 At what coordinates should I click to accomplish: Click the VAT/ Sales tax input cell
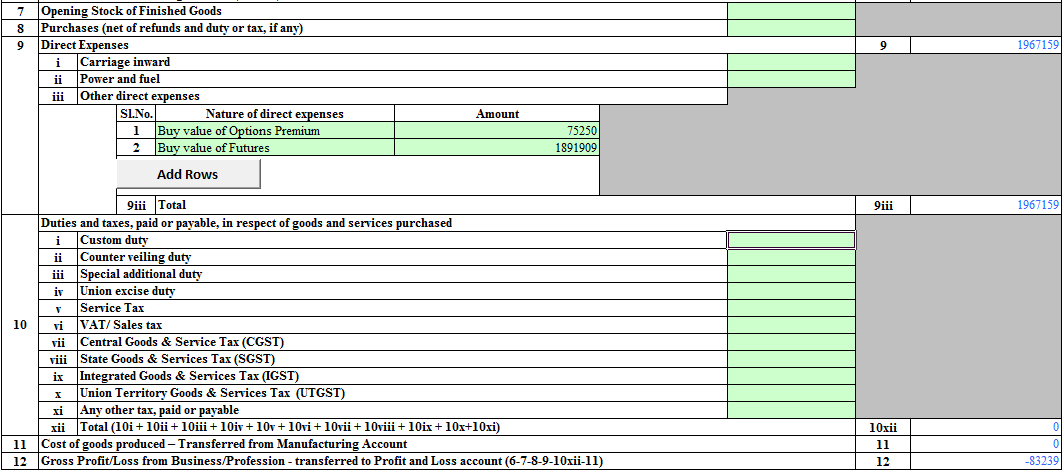[791, 325]
